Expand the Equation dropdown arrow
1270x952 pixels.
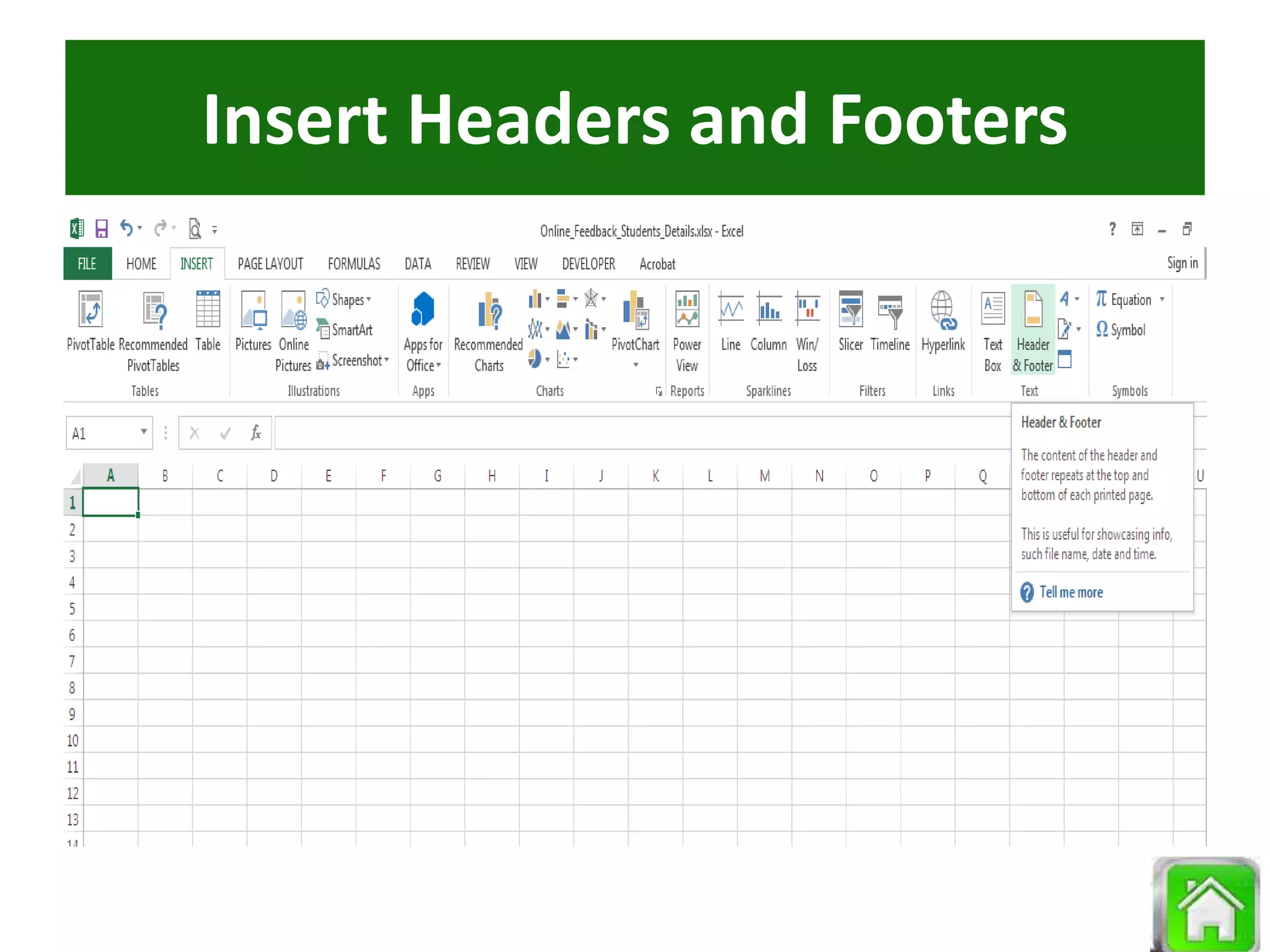coord(1162,300)
